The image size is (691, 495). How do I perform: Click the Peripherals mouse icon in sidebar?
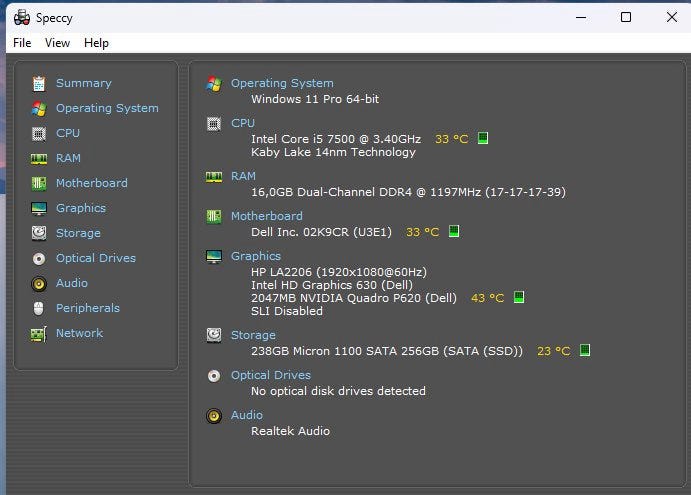pos(39,309)
